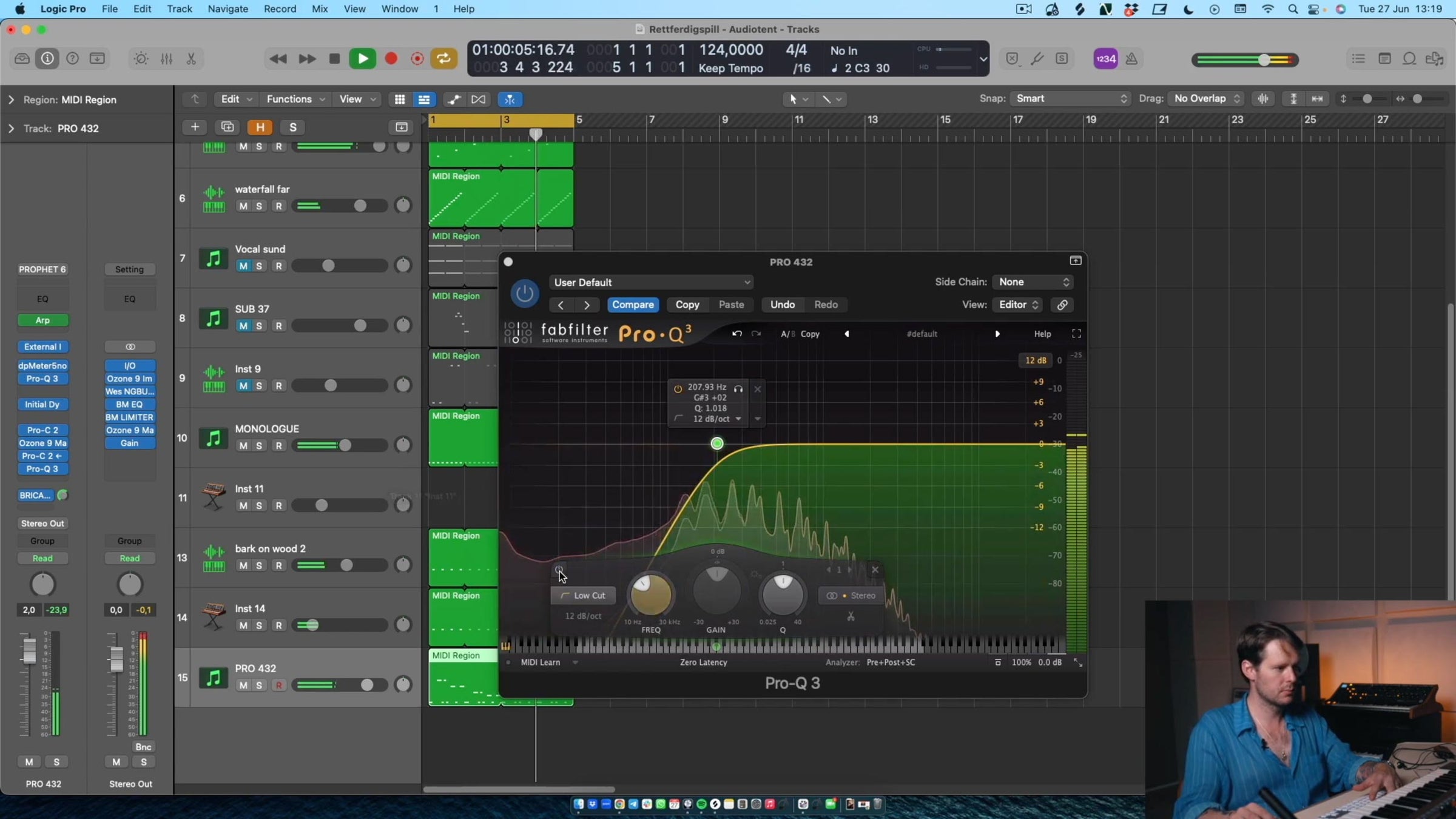The image size is (1456, 819).
Task: Click the Pro-Q 3 power button
Action: (x=524, y=293)
